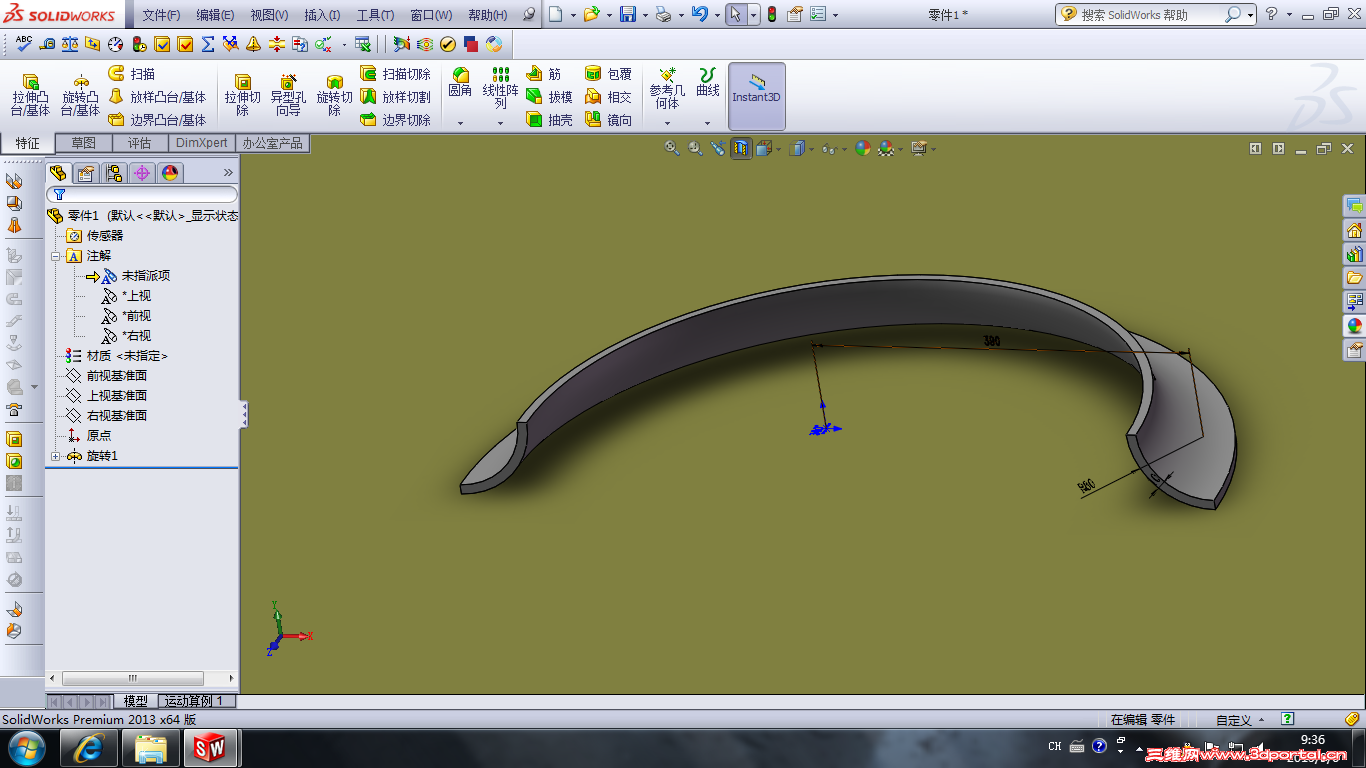Select the 相交 intersect tool
Viewport: 1366px width, 768px height.
point(608,97)
